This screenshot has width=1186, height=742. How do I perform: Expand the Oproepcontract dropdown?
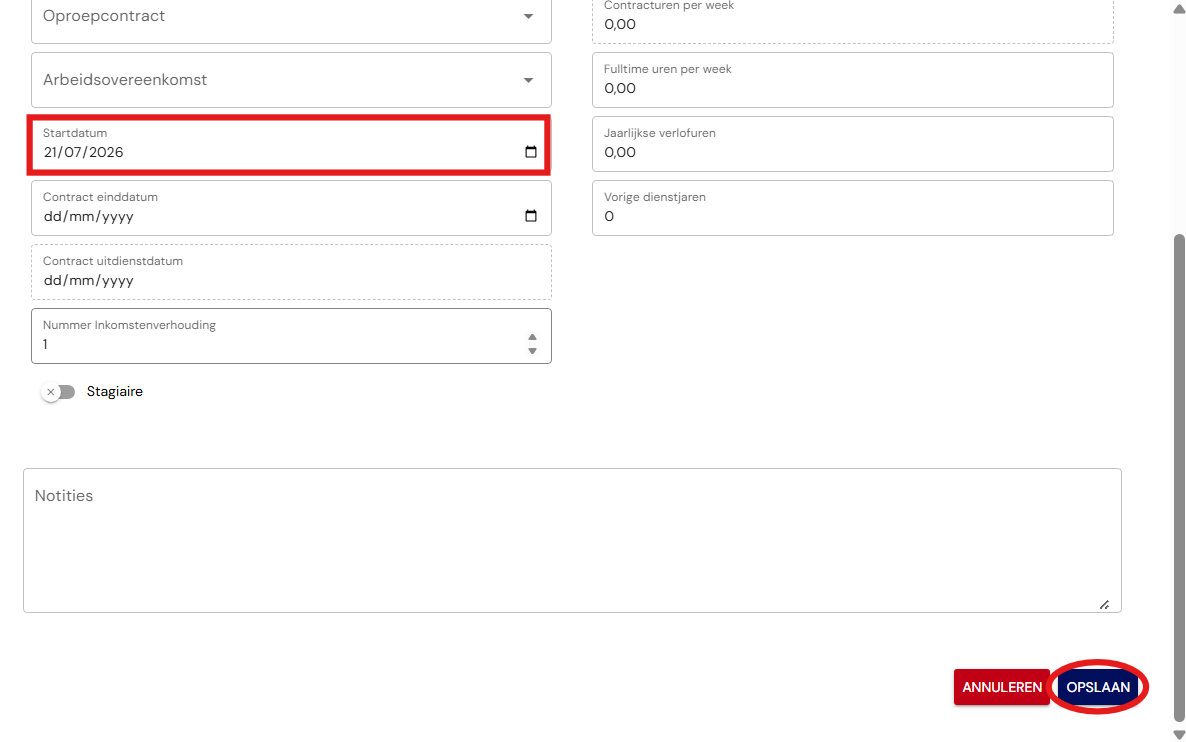tap(291, 17)
